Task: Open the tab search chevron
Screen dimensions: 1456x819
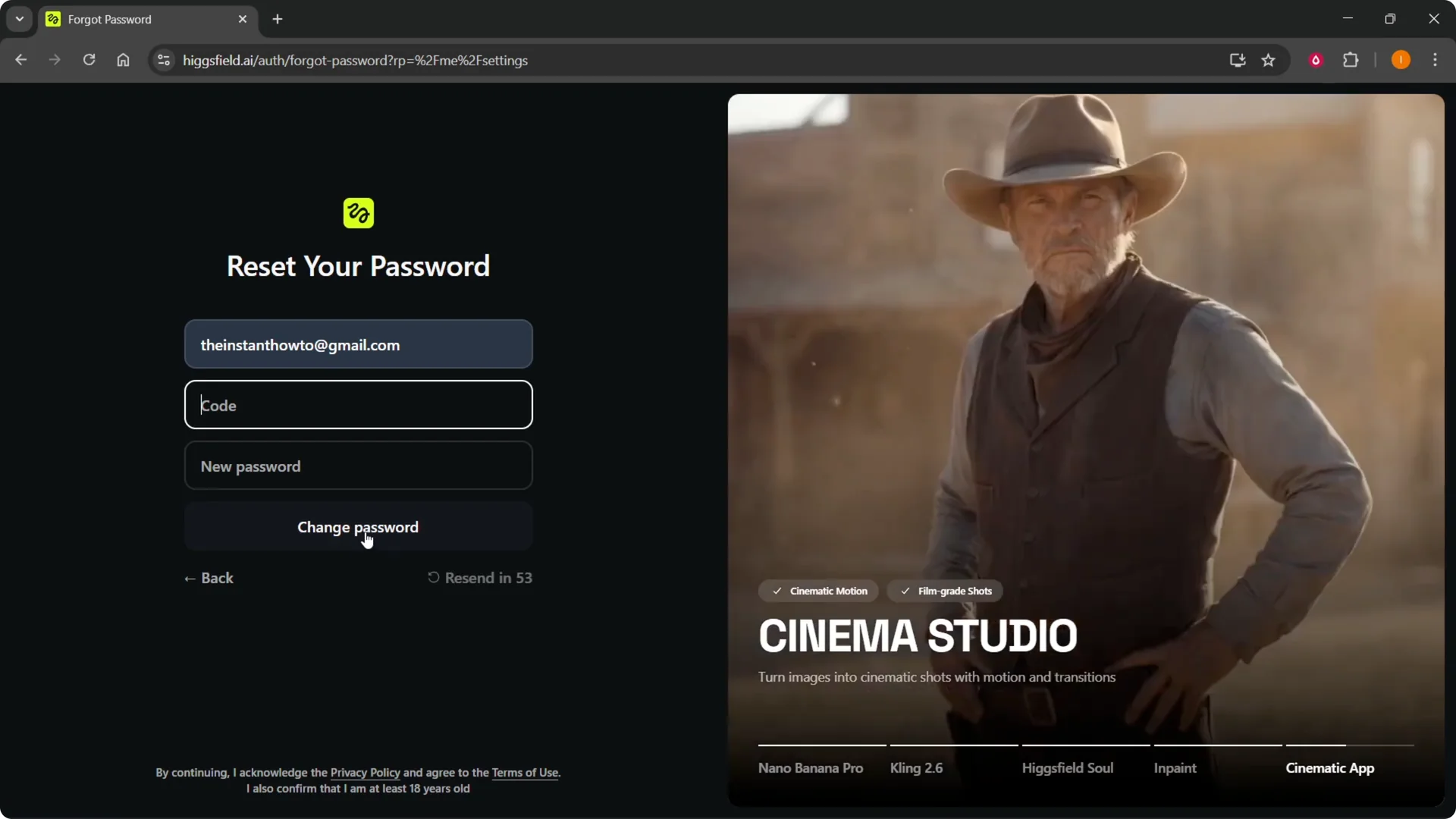Action: pyautogui.click(x=19, y=18)
